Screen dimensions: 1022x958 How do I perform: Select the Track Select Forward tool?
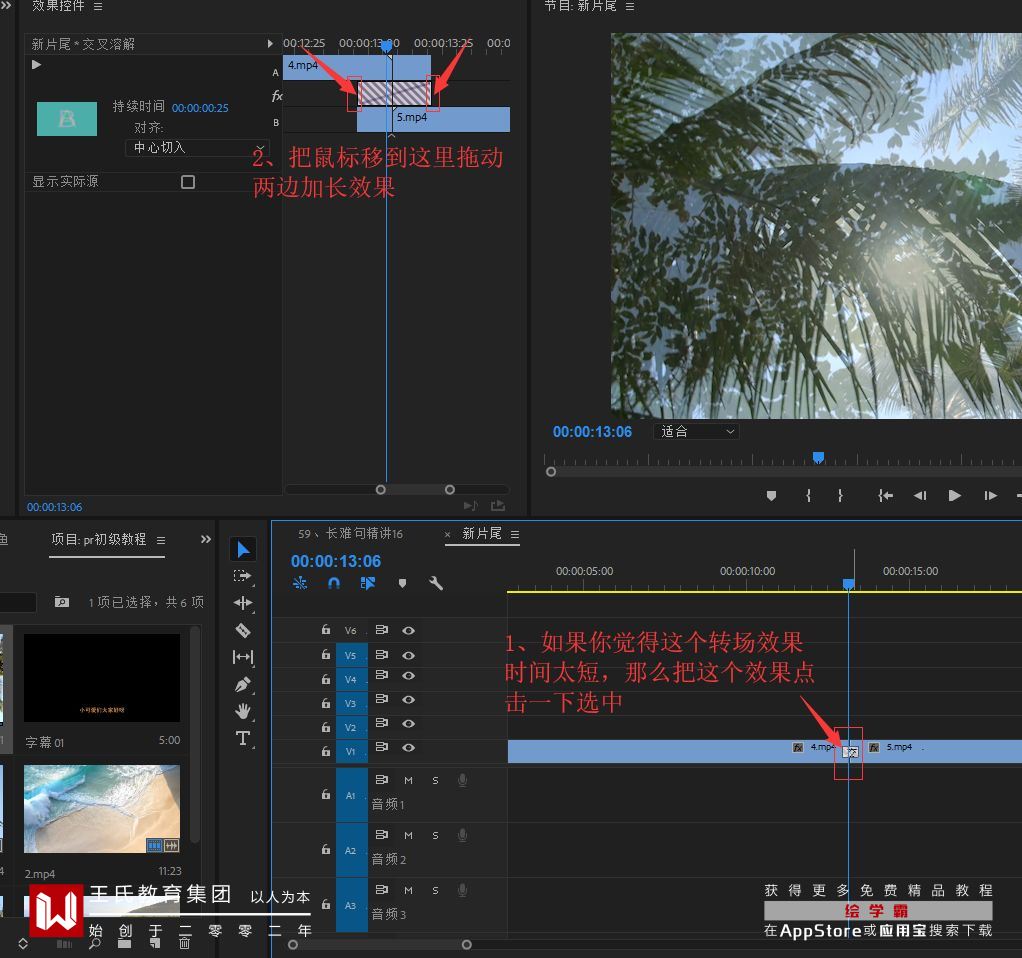click(x=242, y=575)
